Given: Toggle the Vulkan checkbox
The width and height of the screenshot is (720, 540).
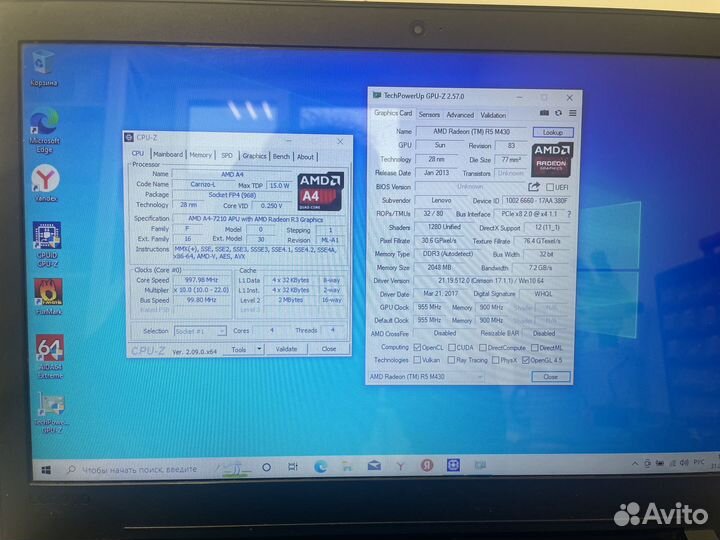Looking at the screenshot, I should [417, 360].
